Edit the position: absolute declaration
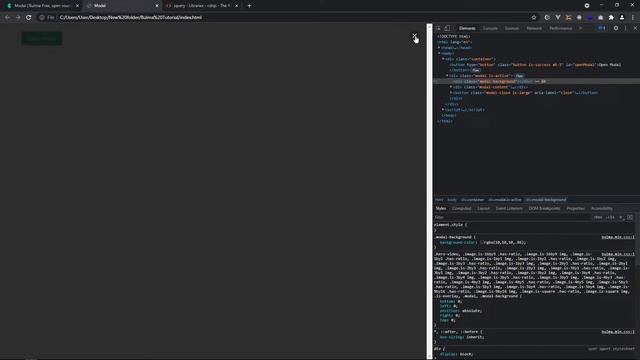Screen dimensions: 640x360 [461, 311]
